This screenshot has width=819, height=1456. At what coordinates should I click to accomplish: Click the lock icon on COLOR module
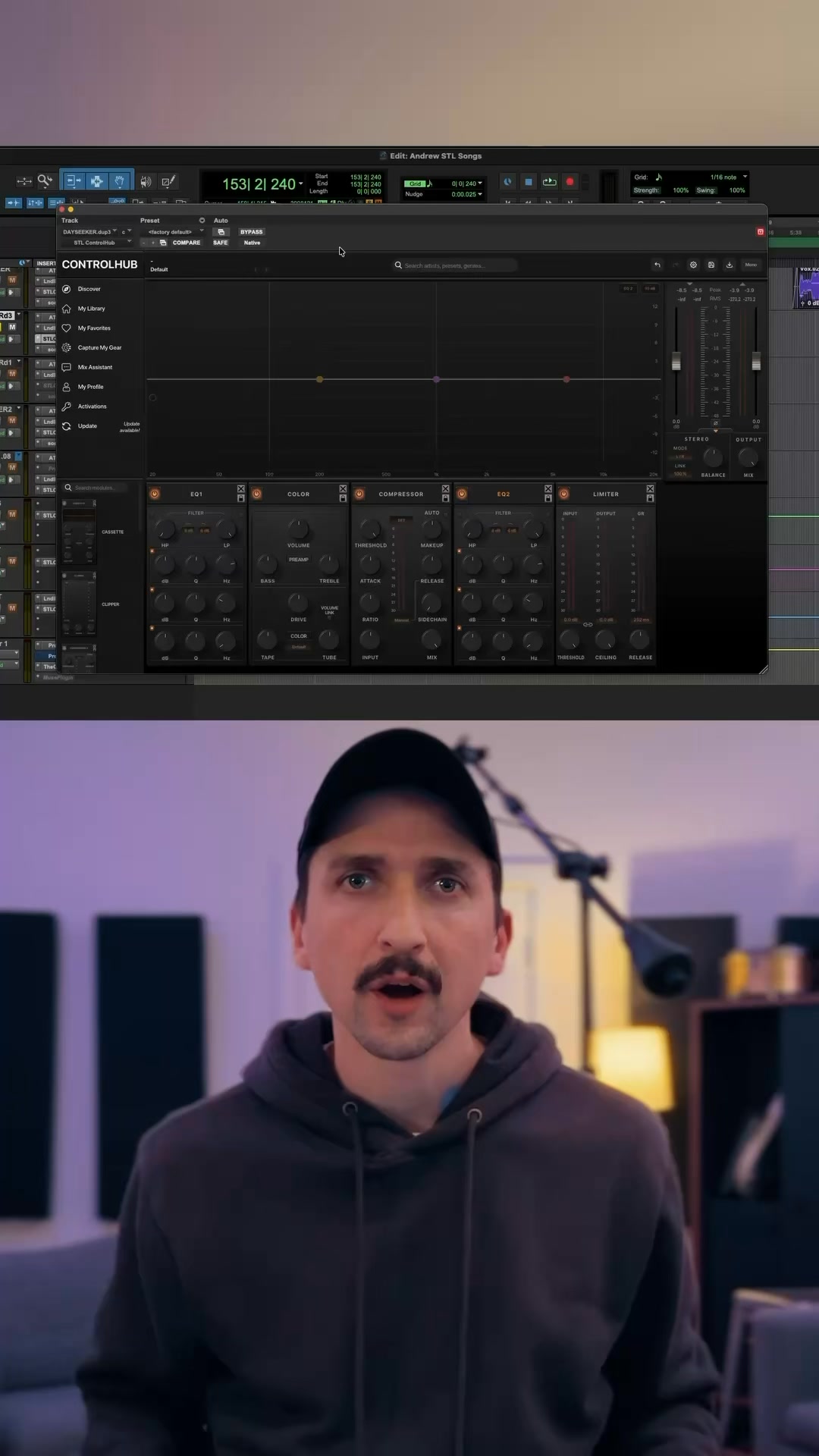point(343,498)
